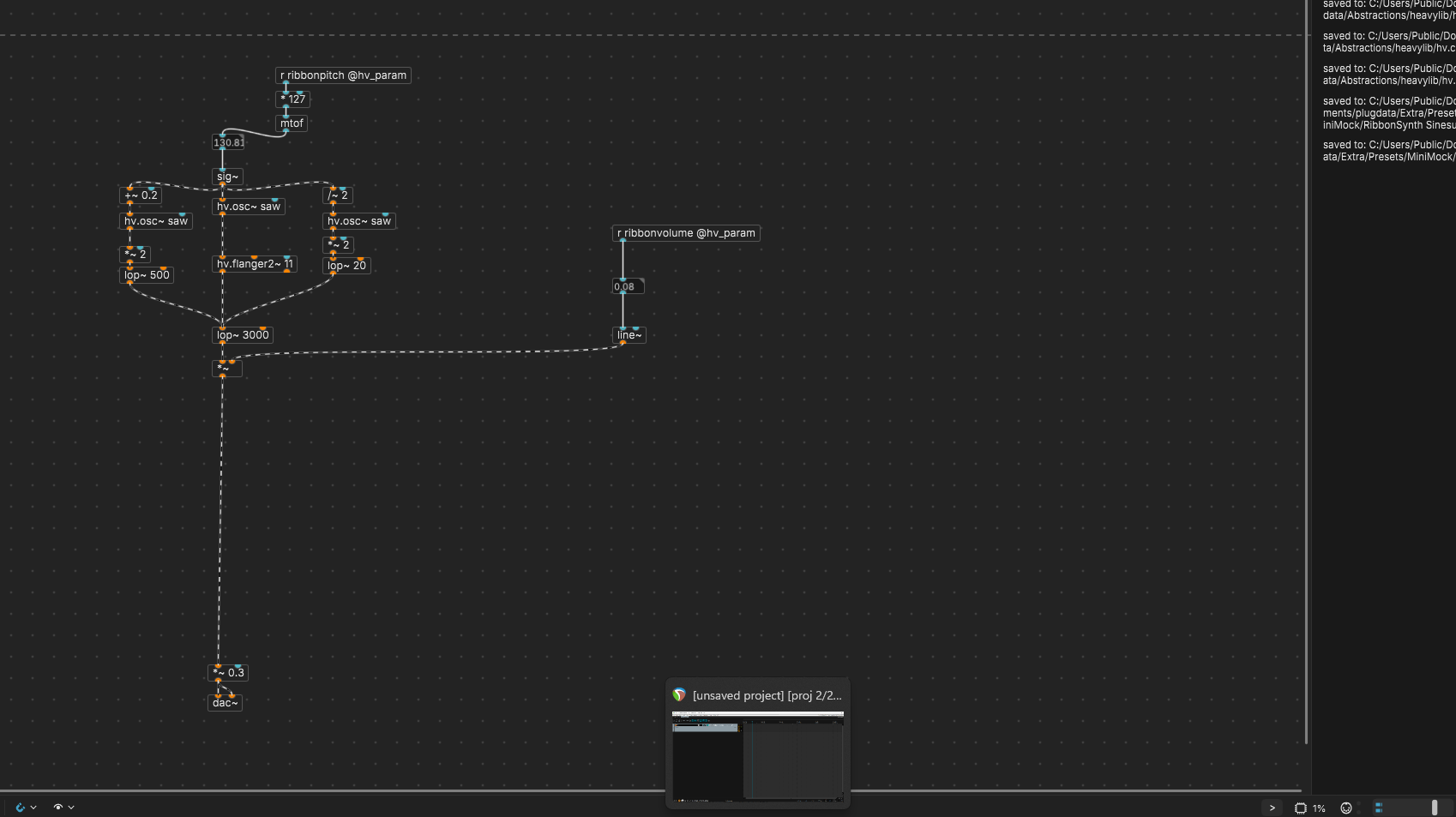Select the hv.flanger2~ 11 object

(254, 264)
